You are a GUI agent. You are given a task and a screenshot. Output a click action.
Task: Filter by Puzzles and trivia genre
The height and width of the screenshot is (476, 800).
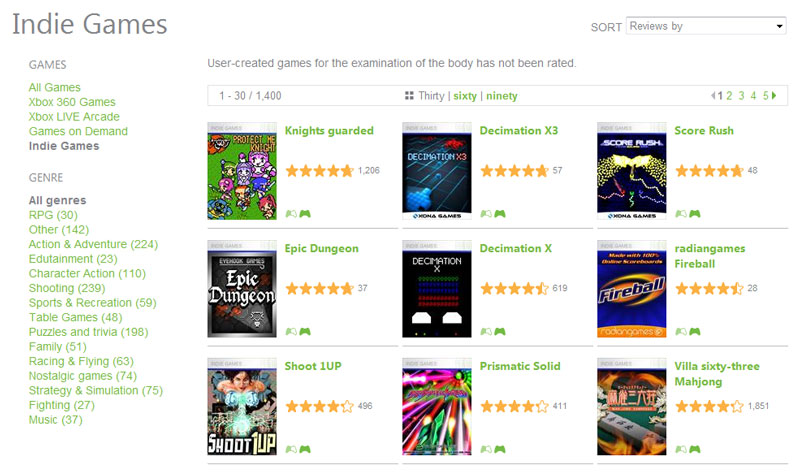pos(88,332)
